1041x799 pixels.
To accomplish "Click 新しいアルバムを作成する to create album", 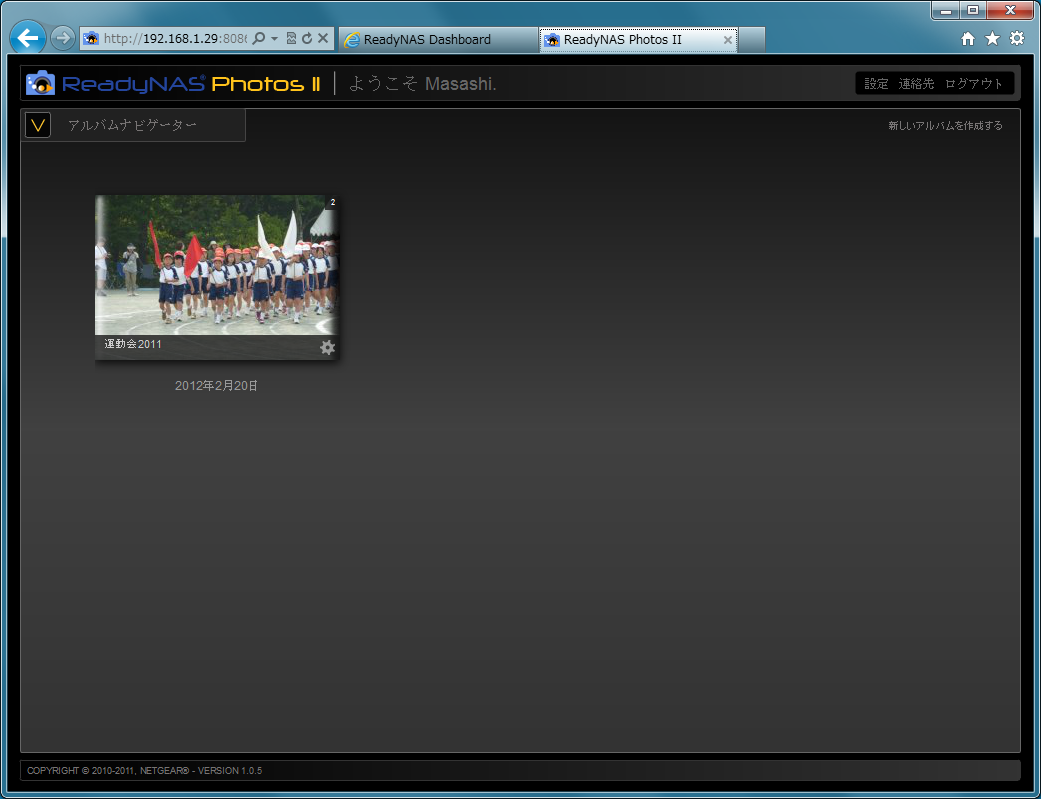I will click(x=945, y=126).
